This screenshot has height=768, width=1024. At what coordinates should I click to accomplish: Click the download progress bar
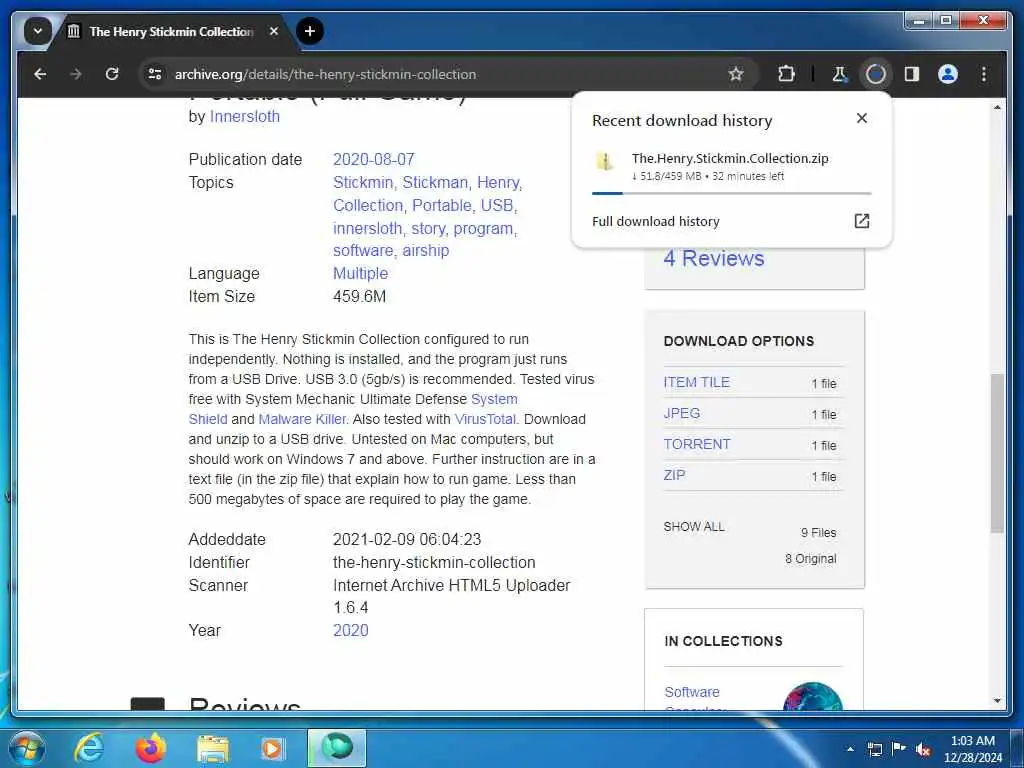click(x=731, y=193)
